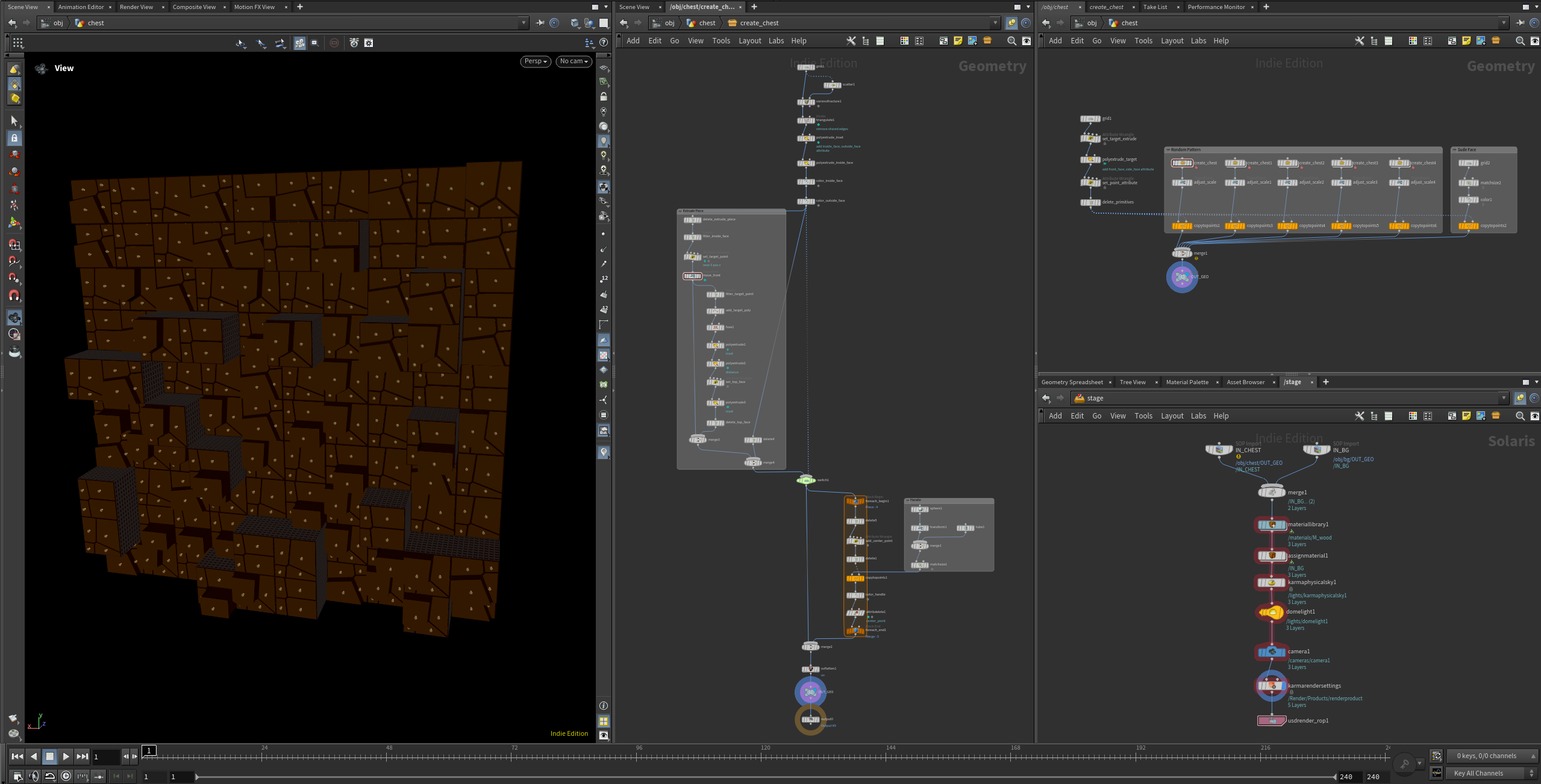Open the Labs menu in create_chest network
This screenshot has width=1541, height=784.
[x=776, y=41]
